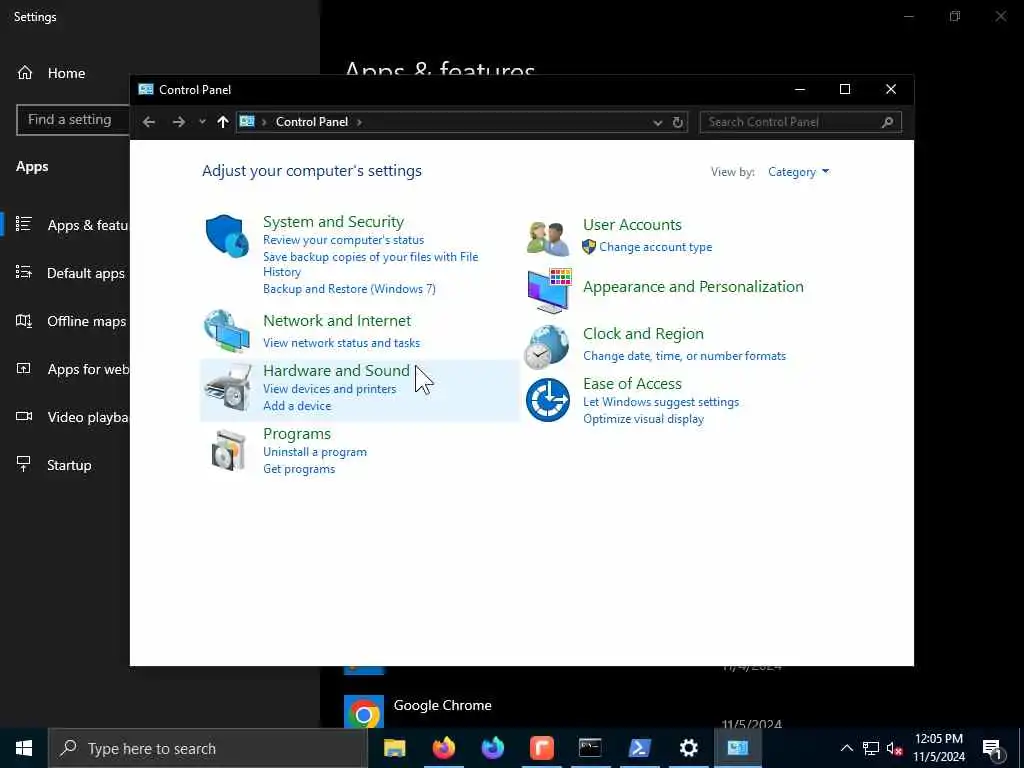Expand the recent locations dropdown arrow
The image size is (1024, 768).
click(x=202, y=122)
